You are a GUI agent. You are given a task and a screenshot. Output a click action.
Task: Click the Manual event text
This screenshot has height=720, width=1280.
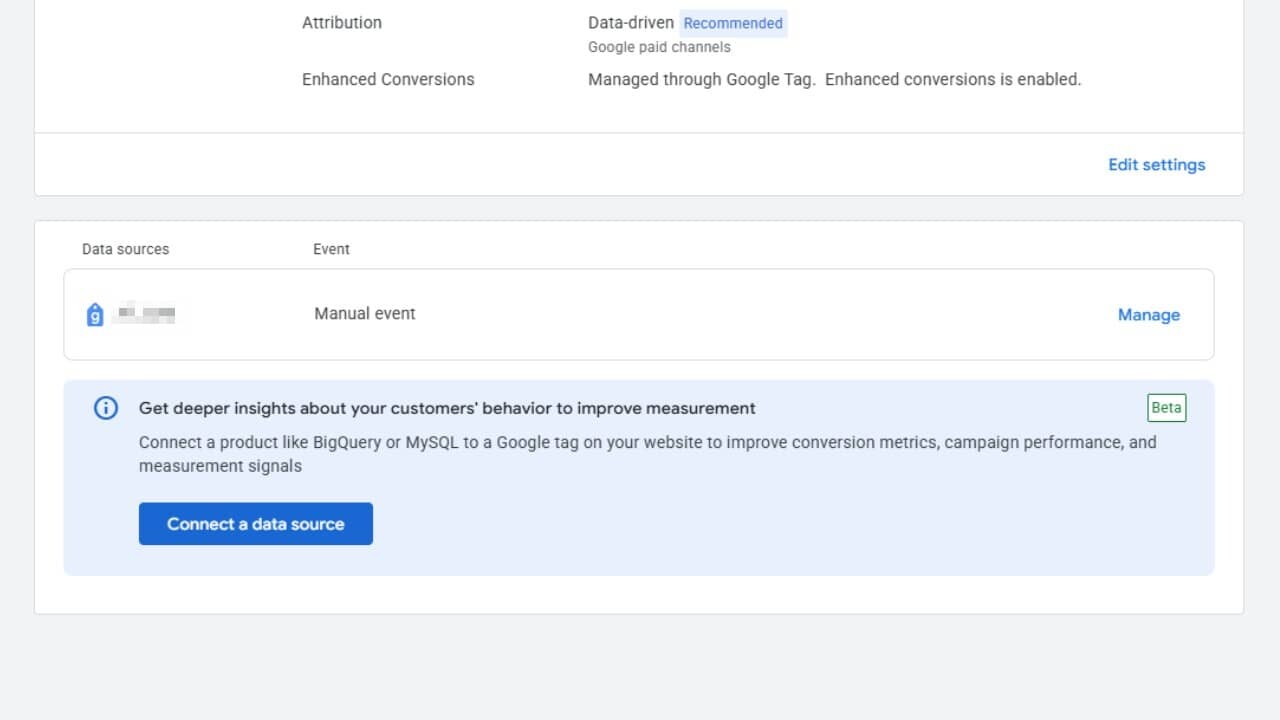(364, 314)
